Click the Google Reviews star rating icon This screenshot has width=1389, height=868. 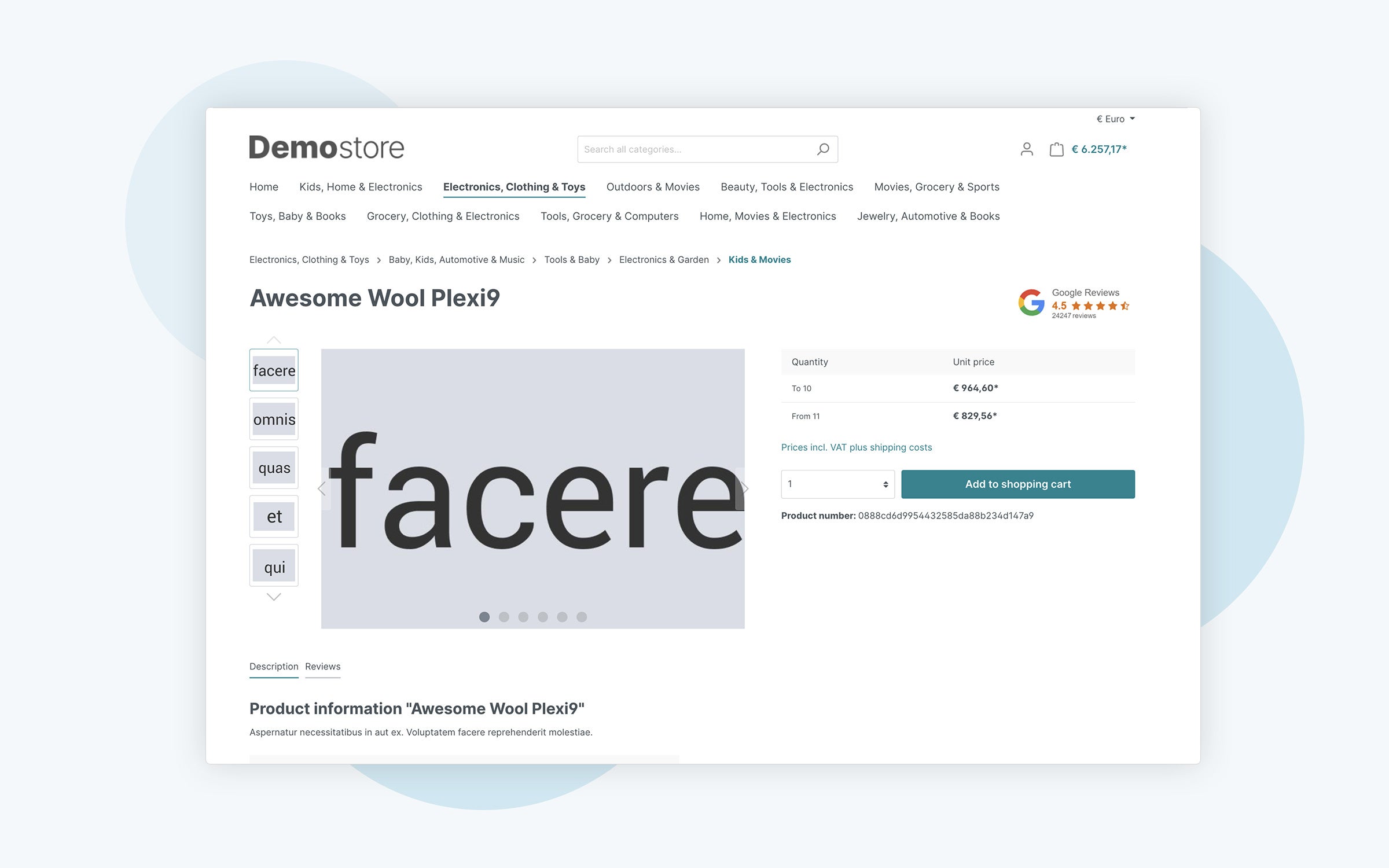click(1092, 305)
